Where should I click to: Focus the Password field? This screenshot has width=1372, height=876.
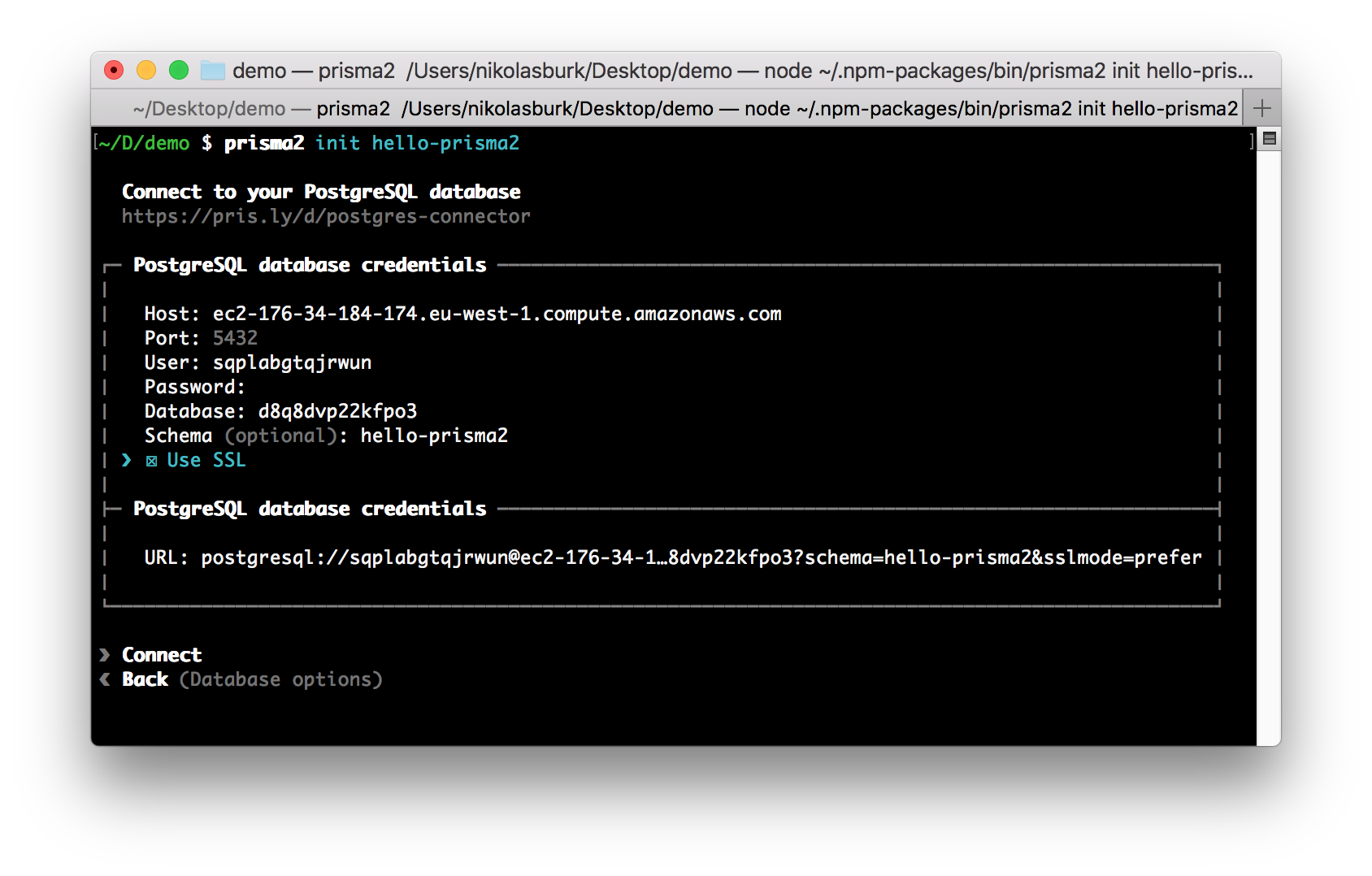point(195,387)
